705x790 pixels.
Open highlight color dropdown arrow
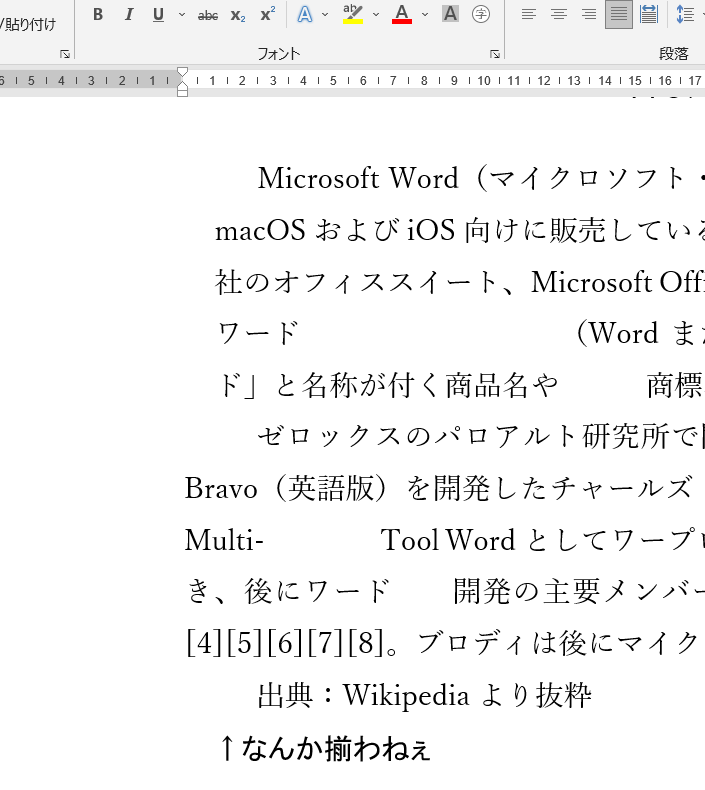point(376,15)
